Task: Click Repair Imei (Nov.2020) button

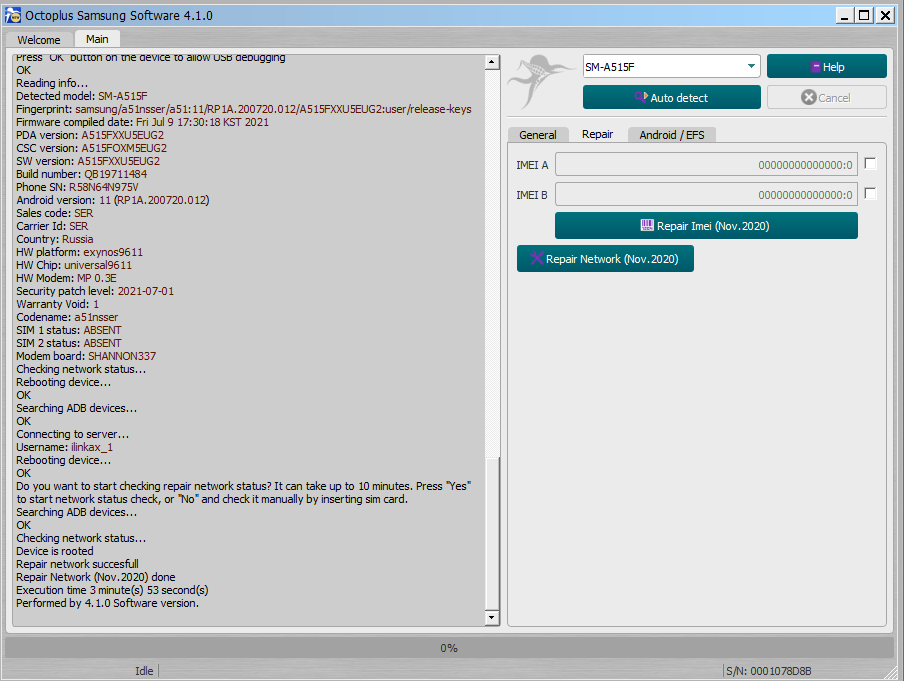Action: pyautogui.click(x=706, y=225)
